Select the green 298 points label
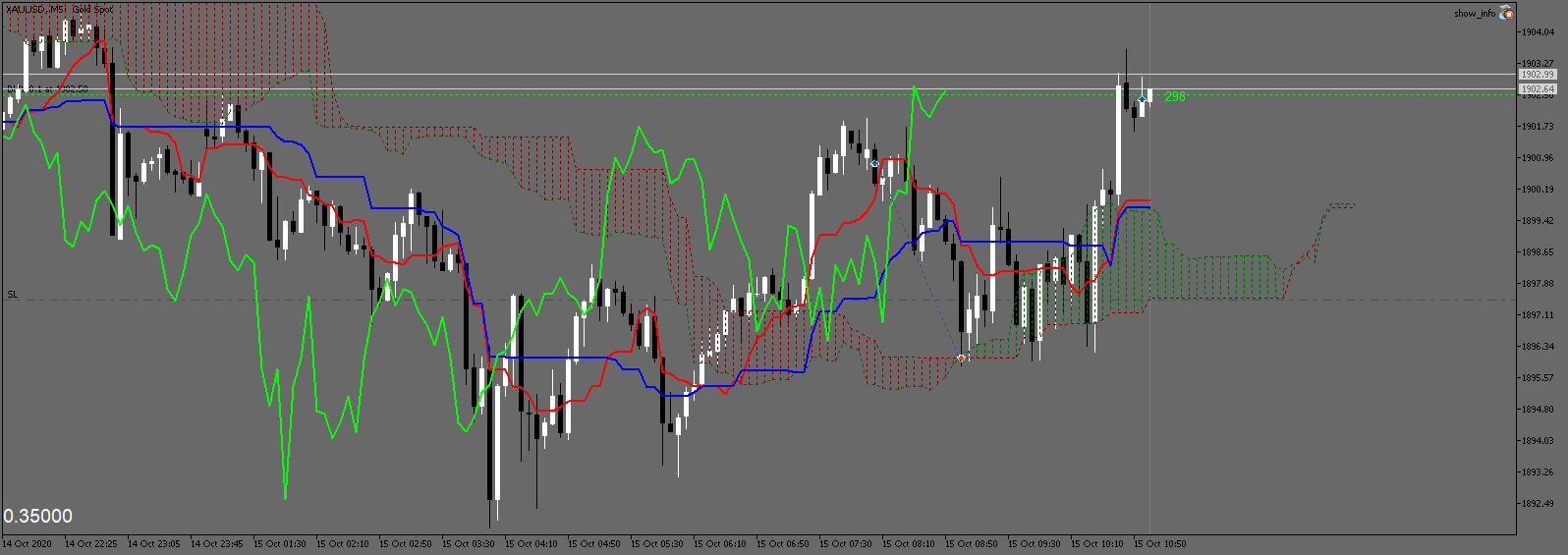 click(x=1175, y=97)
